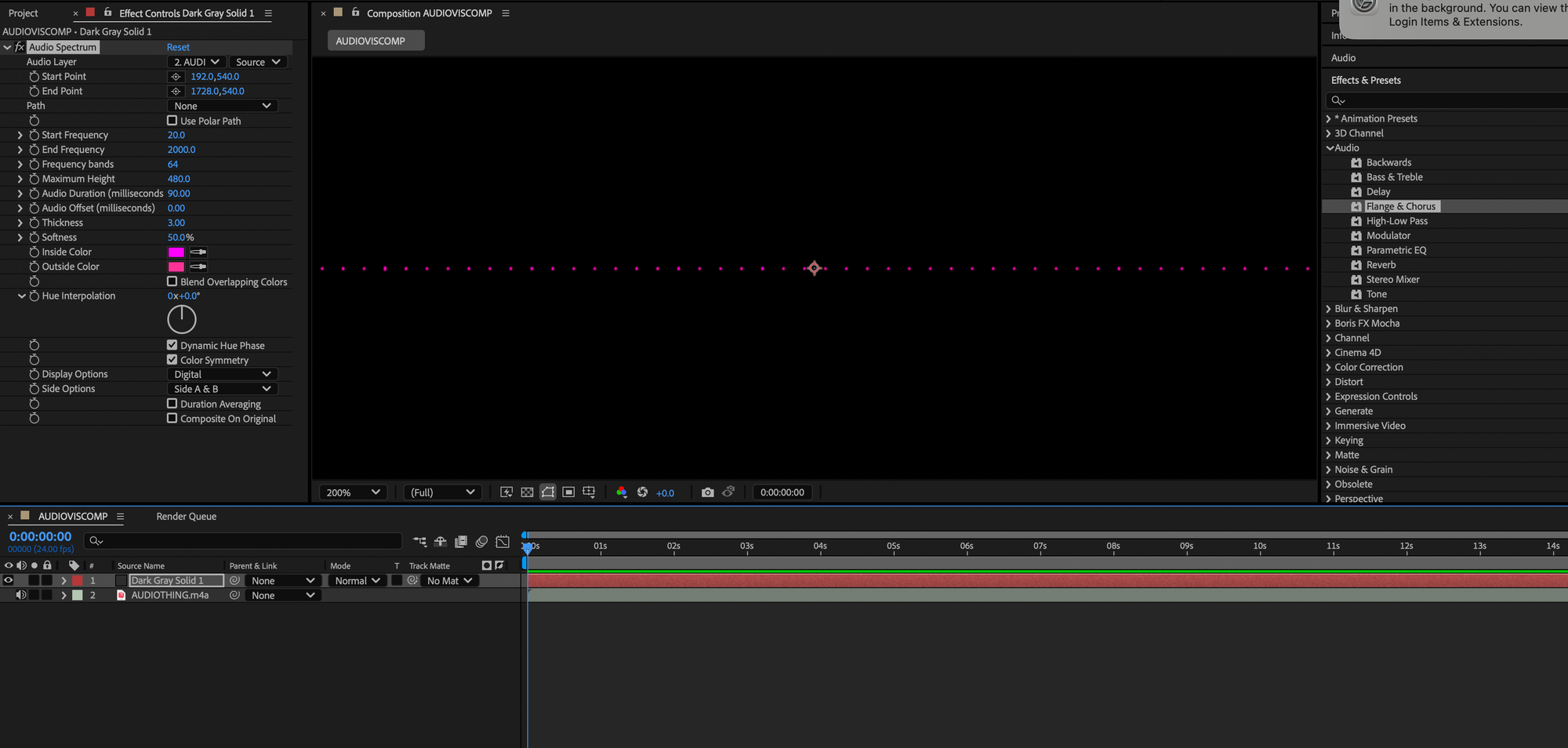Open the Project panel tab
Screen dimensions: 1568x748
pyautogui.click(x=24, y=13)
